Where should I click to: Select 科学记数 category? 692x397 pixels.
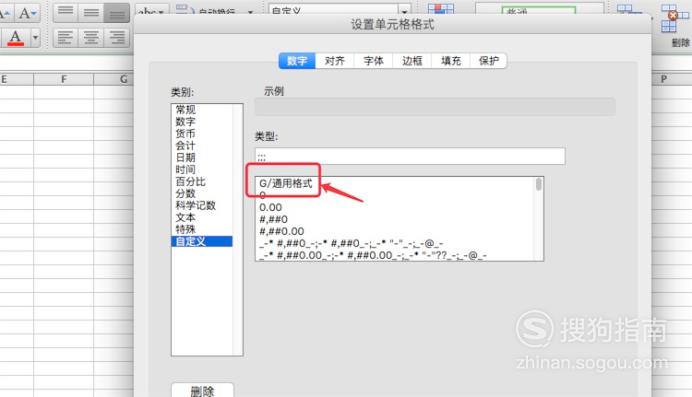(x=202, y=205)
